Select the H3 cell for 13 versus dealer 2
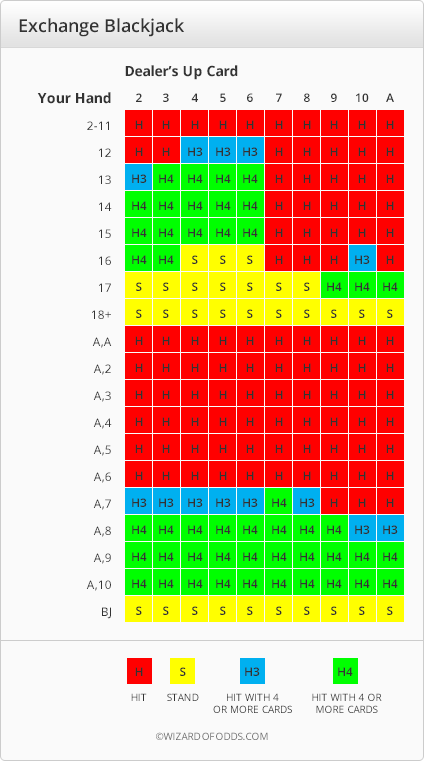Image resolution: width=424 pixels, height=761 pixels. 139,177
